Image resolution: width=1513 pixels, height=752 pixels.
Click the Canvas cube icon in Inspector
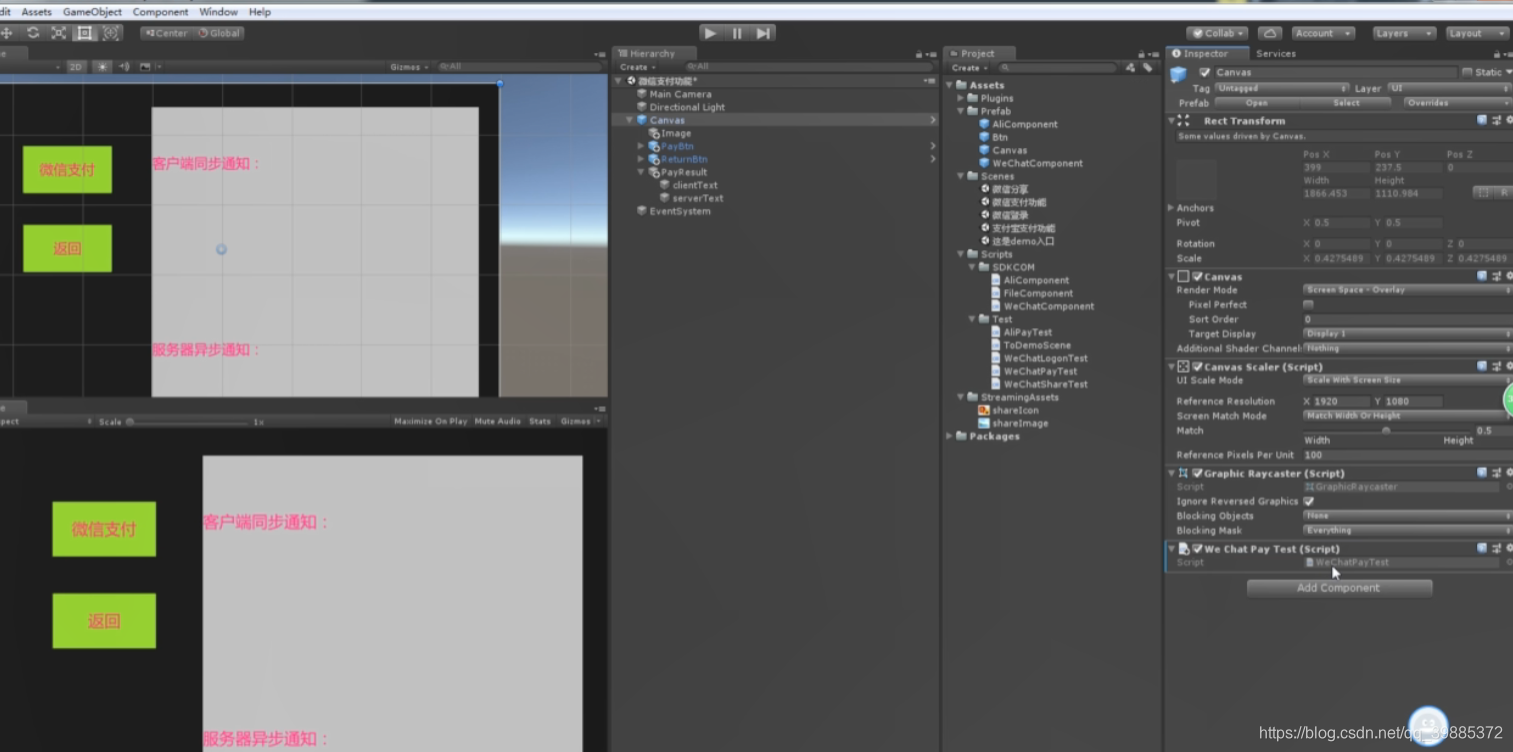pos(1179,74)
